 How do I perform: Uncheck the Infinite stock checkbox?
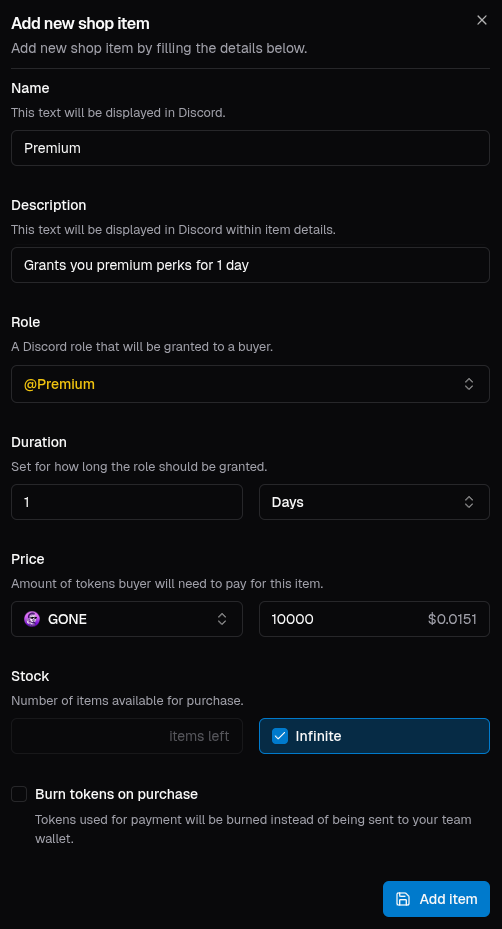tap(280, 736)
